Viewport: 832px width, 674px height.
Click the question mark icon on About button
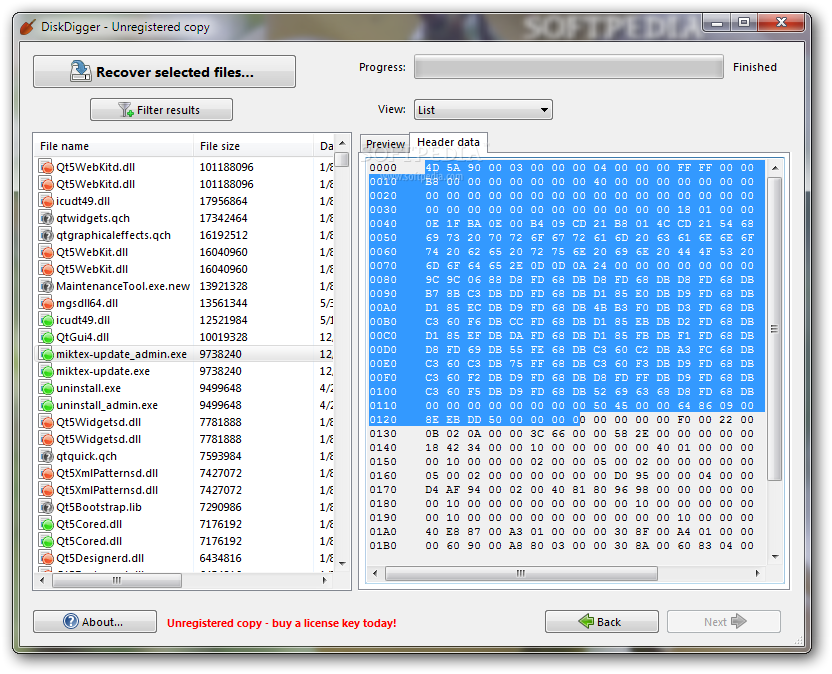(x=71, y=621)
